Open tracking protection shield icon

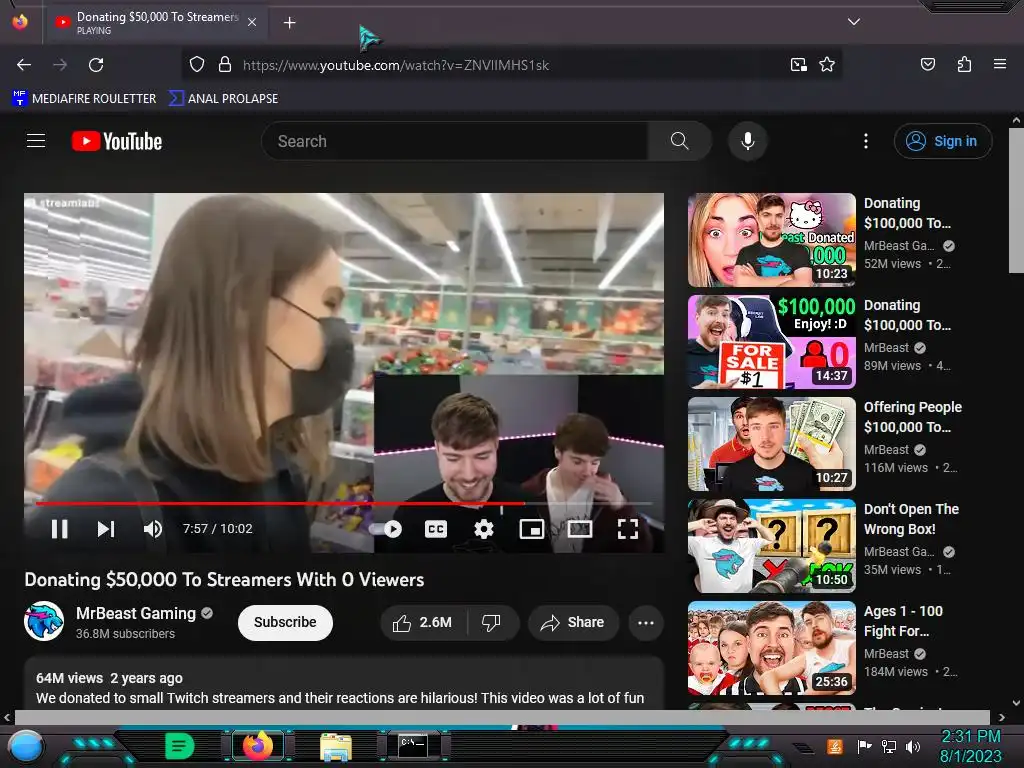197,65
